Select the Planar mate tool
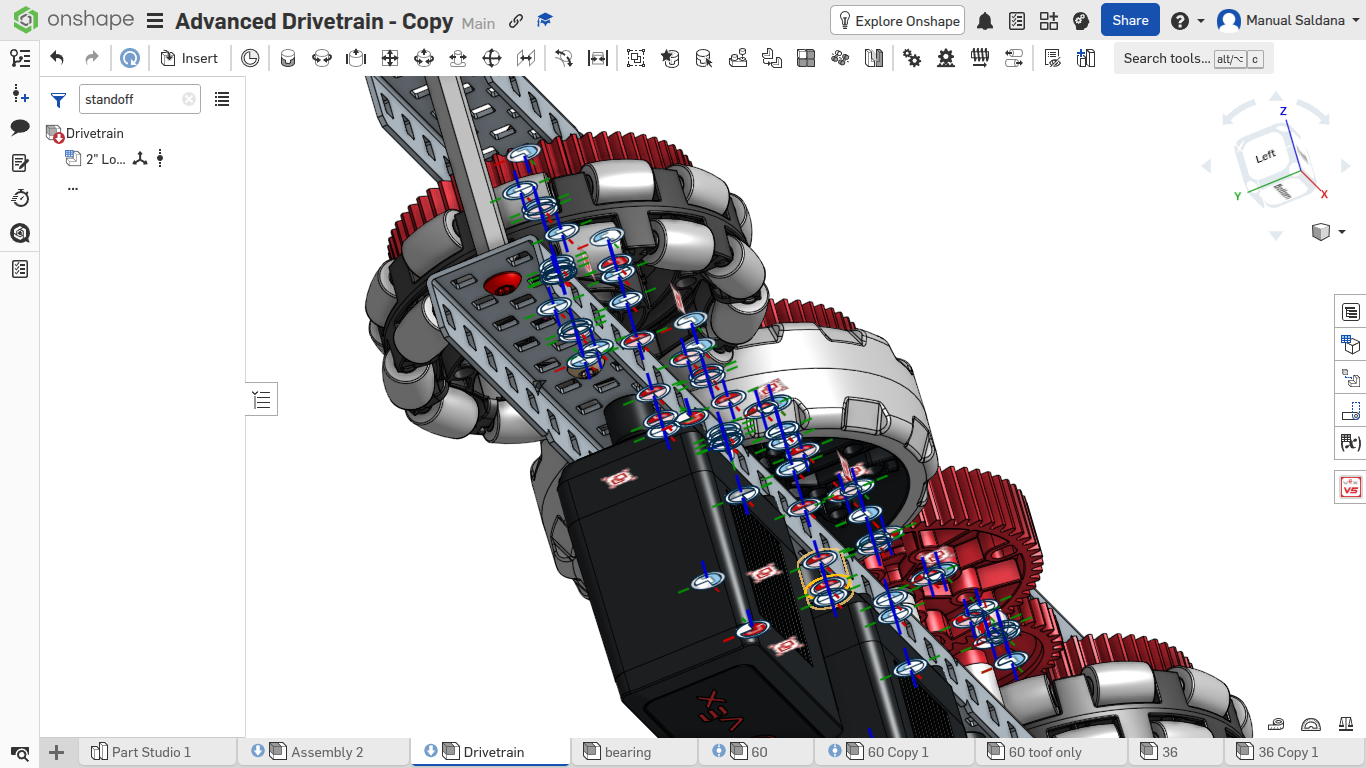The image size is (1366, 768). [x=390, y=58]
